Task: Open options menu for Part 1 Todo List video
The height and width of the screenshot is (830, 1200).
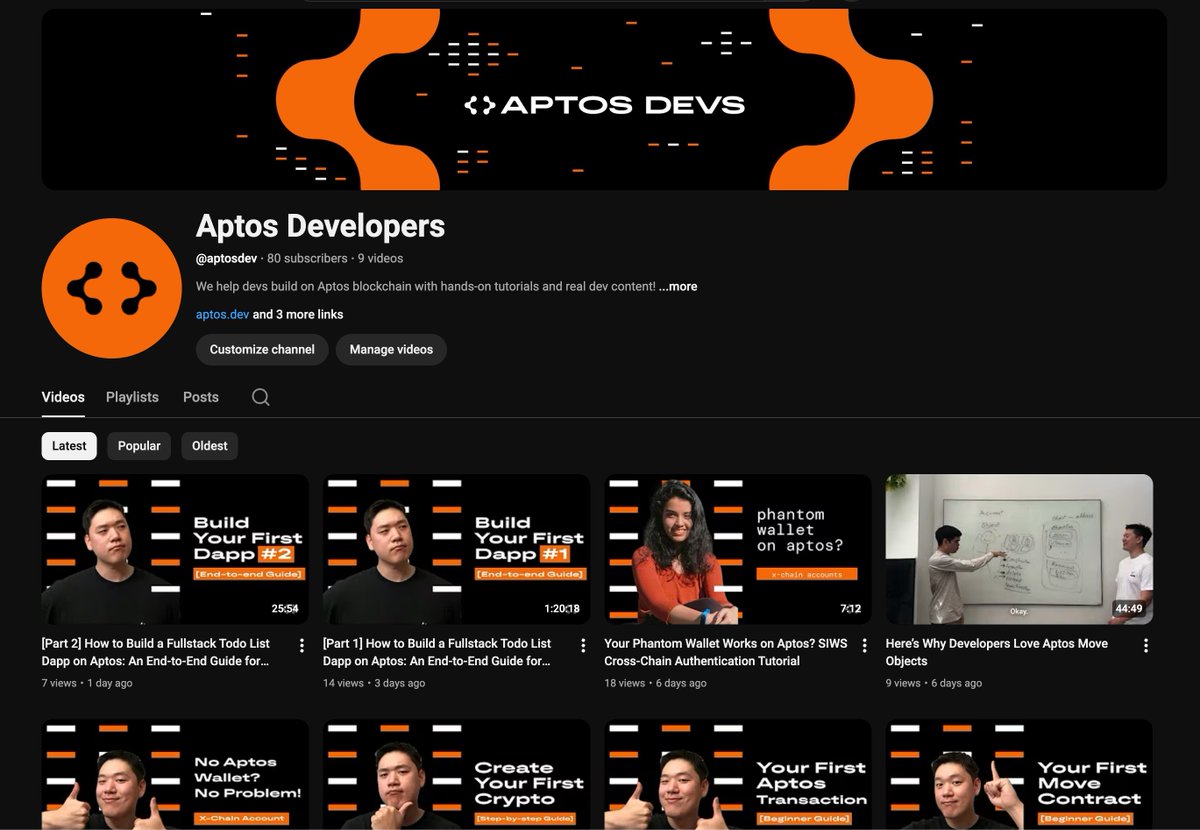Action: tap(583, 646)
